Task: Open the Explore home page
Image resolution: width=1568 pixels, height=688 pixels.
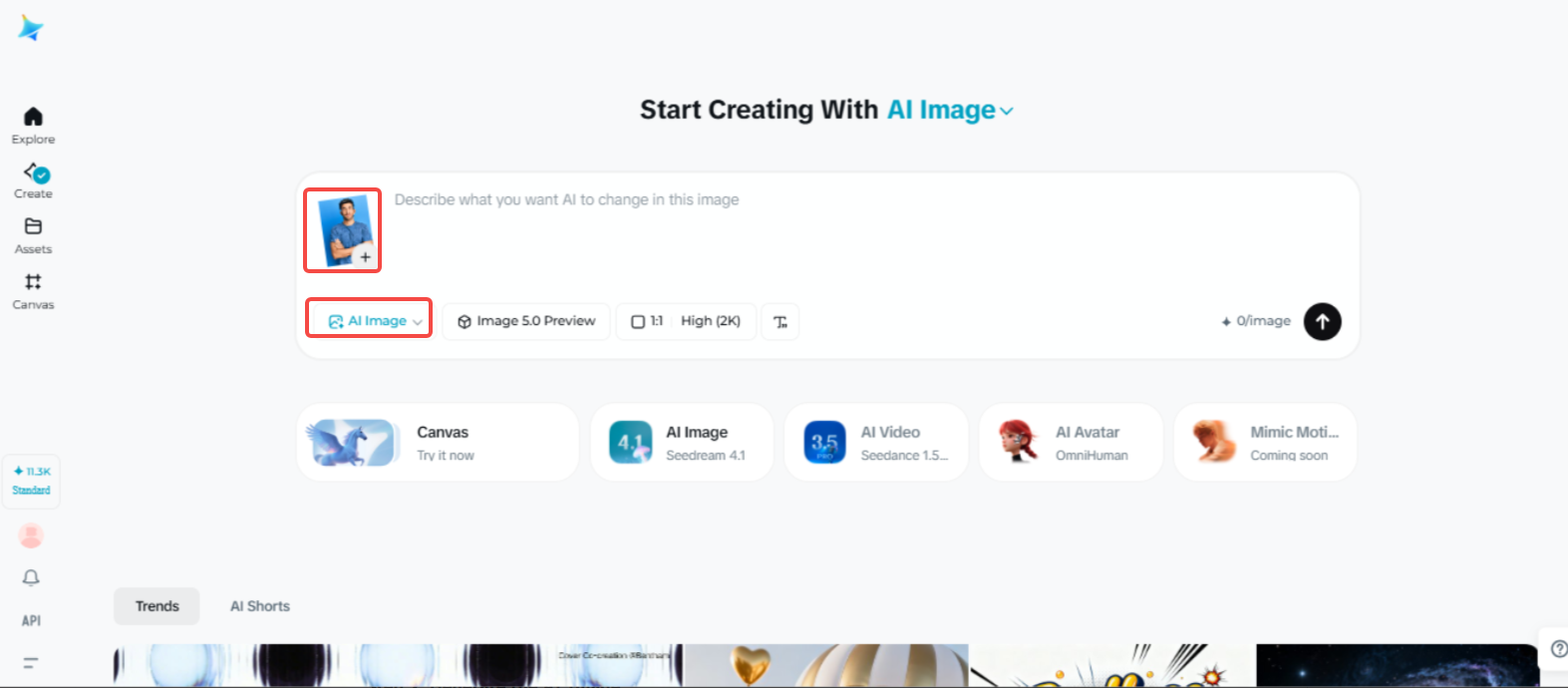Action: pos(33,126)
